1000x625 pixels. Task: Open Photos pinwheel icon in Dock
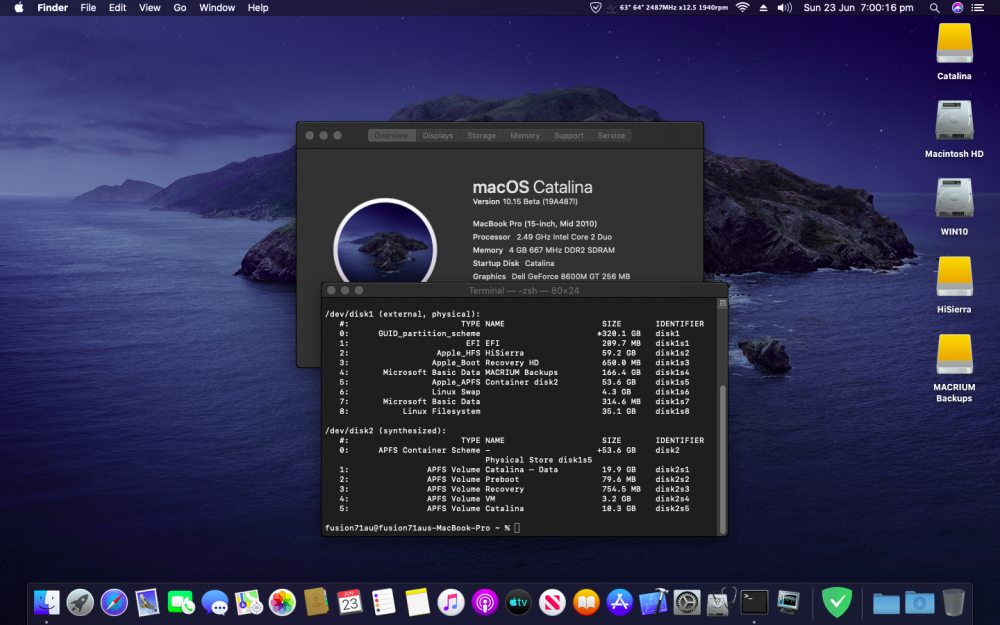pyautogui.click(x=282, y=602)
